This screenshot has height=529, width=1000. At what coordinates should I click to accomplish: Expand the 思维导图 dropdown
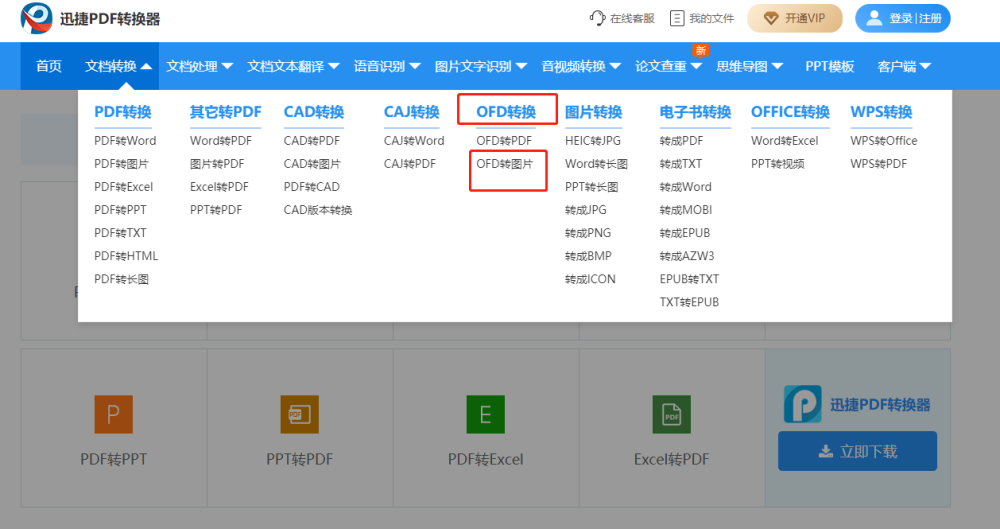click(749, 66)
